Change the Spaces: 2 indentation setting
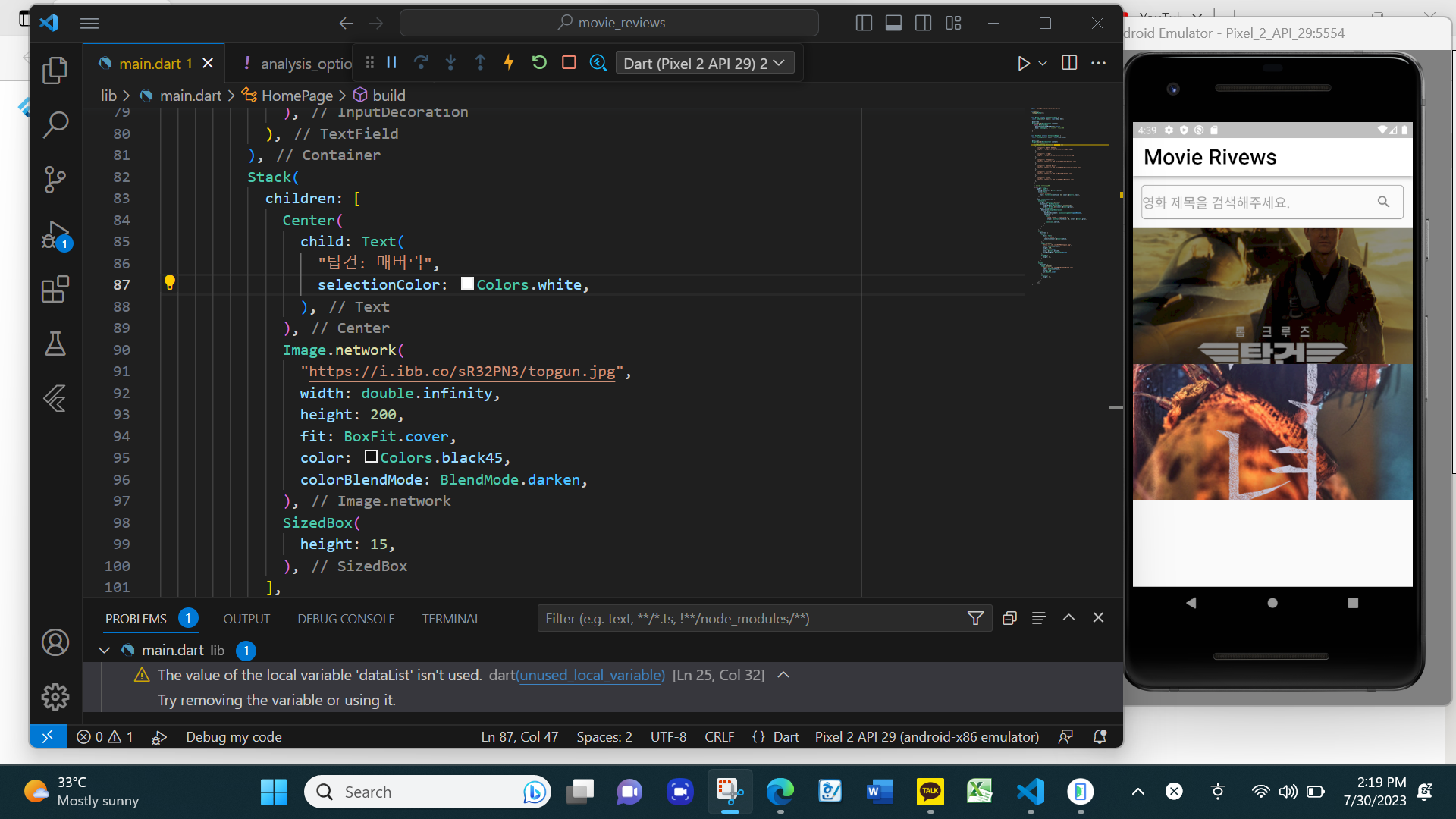The width and height of the screenshot is (1456, 819). [604, 736]
